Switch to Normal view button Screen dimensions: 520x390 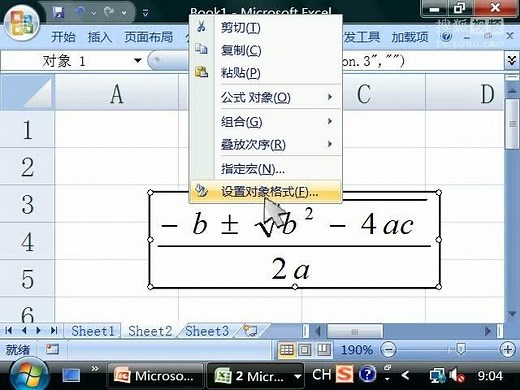pos(286,350)
